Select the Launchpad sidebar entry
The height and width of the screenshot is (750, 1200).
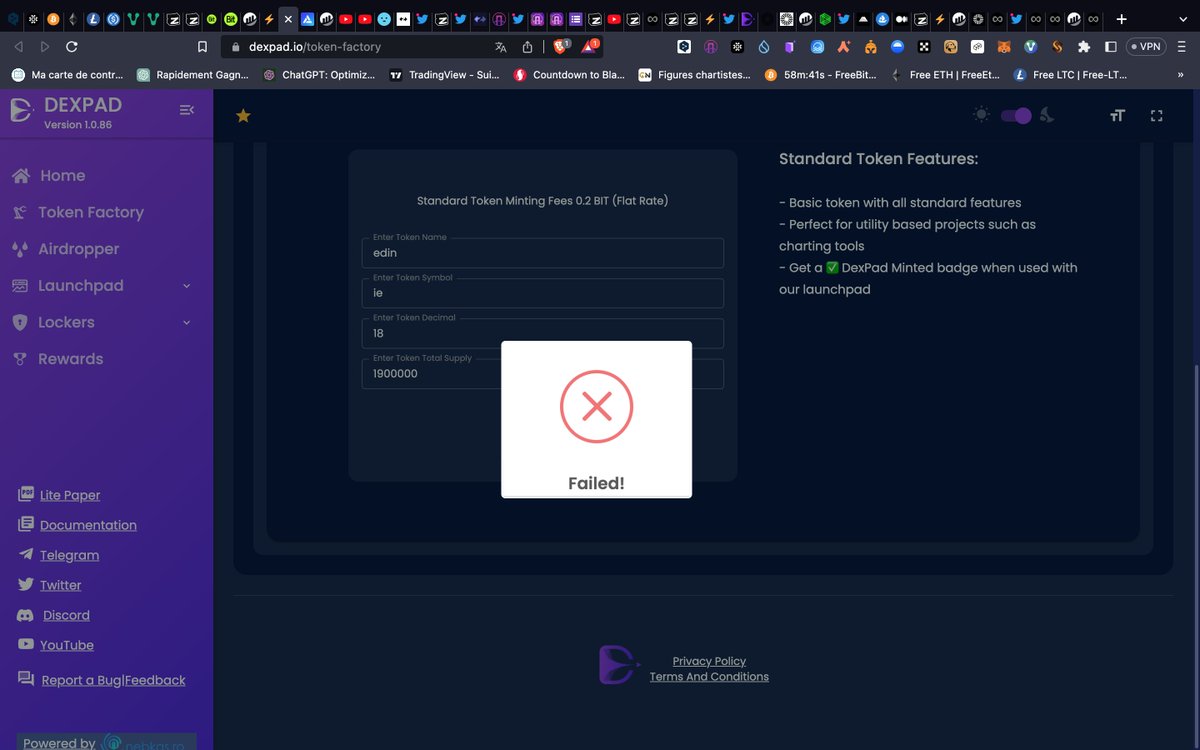click(x=81, y=286)
